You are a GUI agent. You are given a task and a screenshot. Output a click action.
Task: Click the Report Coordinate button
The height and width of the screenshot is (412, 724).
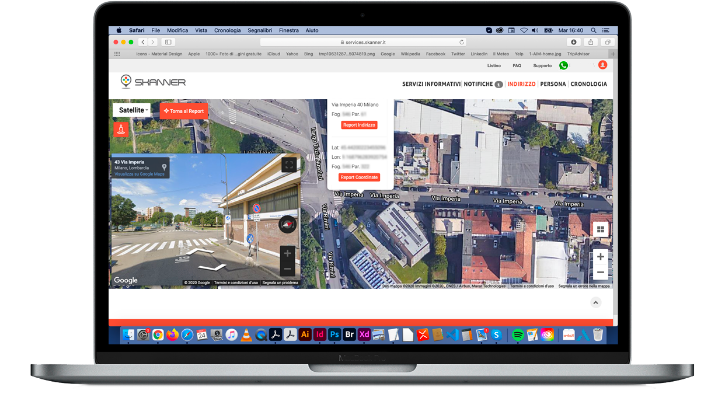(360, 177)
